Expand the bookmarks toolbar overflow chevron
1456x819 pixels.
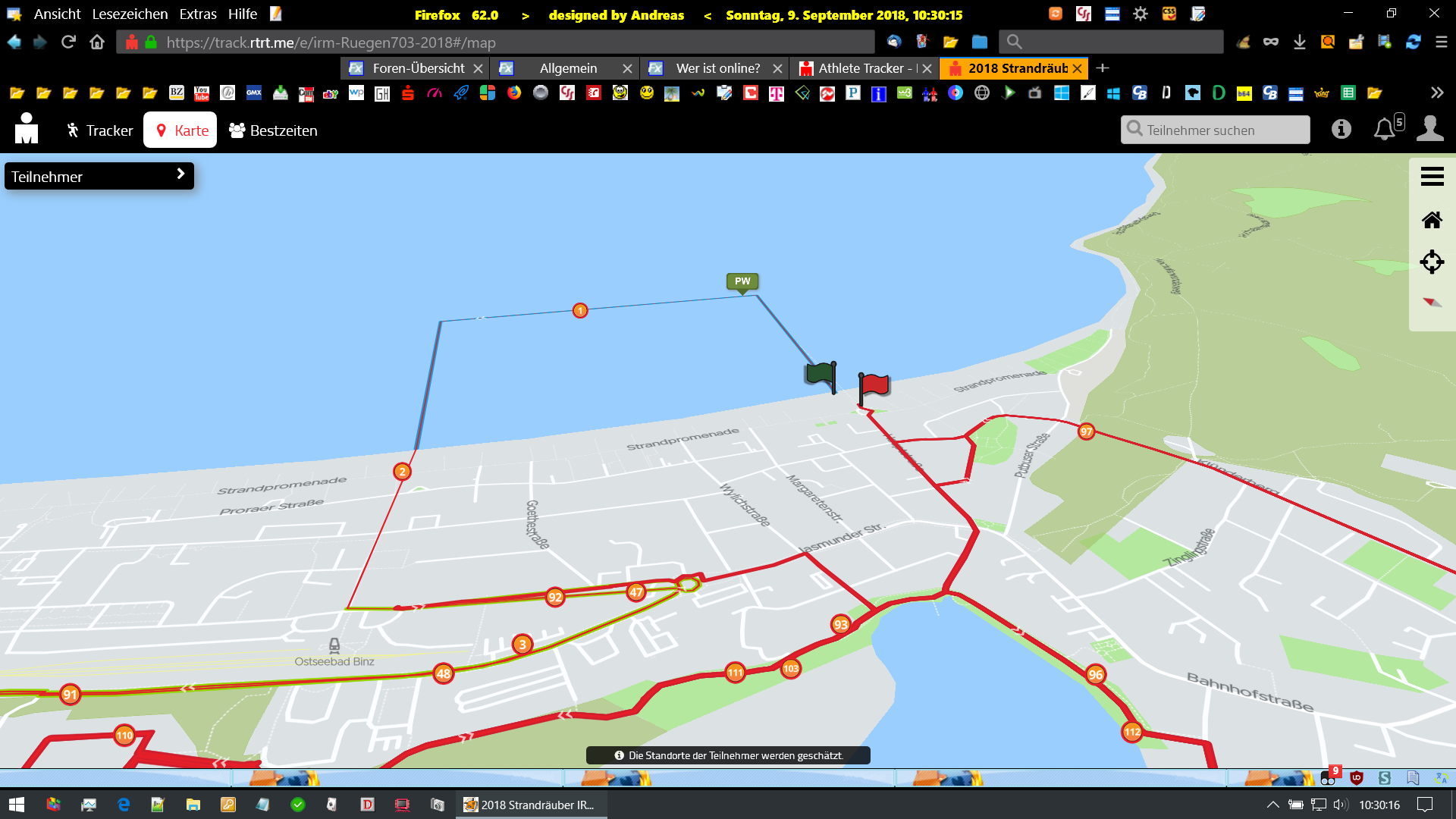(1436, 93)
